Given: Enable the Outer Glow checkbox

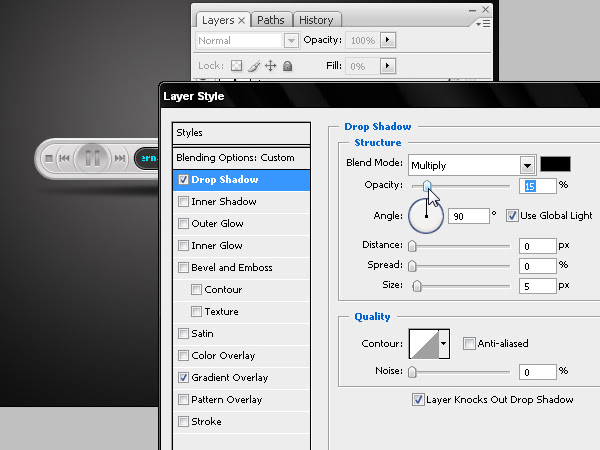Looking at the screenshot, I should [x=183, y=223].
